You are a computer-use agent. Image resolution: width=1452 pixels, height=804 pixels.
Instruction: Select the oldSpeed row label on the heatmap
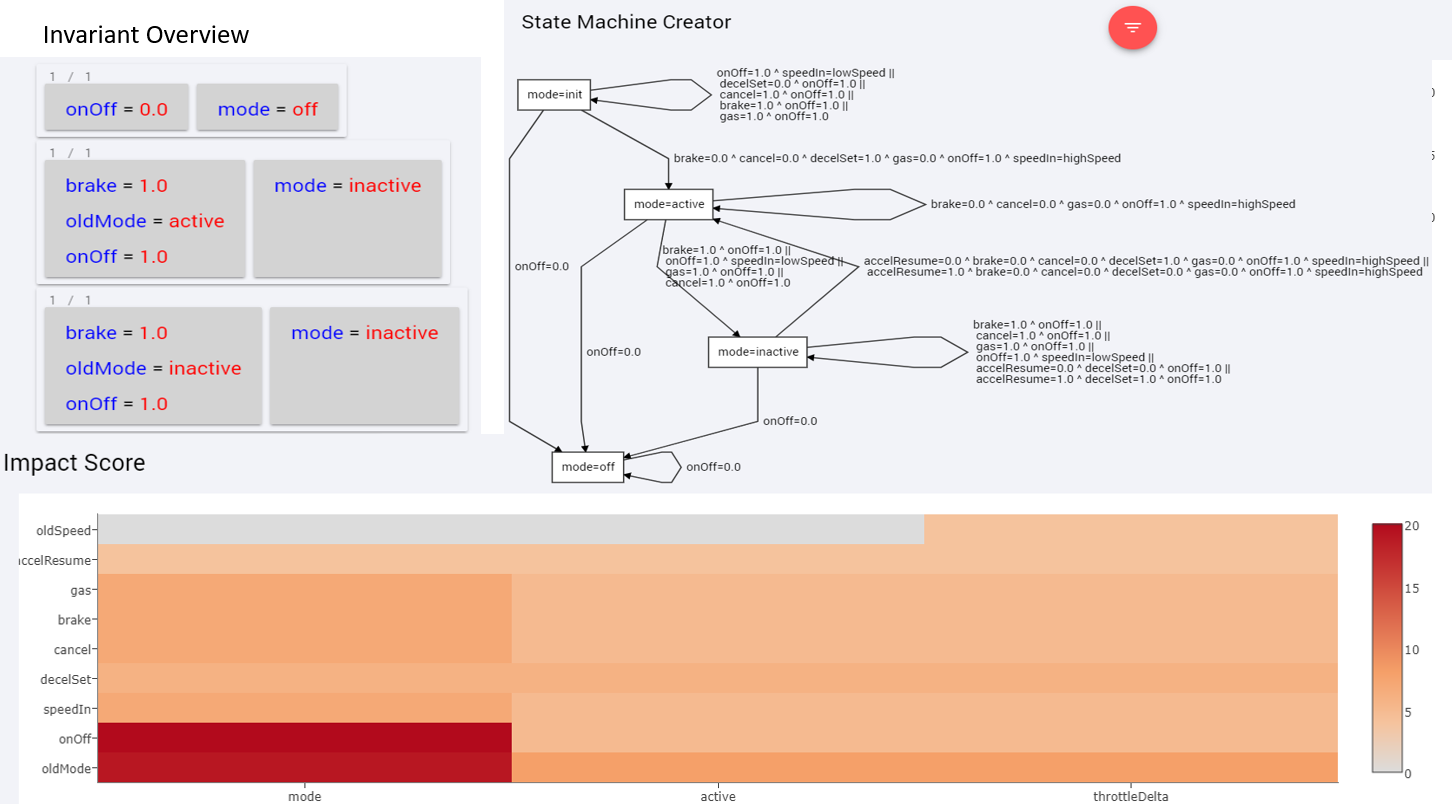pos(65,530)
